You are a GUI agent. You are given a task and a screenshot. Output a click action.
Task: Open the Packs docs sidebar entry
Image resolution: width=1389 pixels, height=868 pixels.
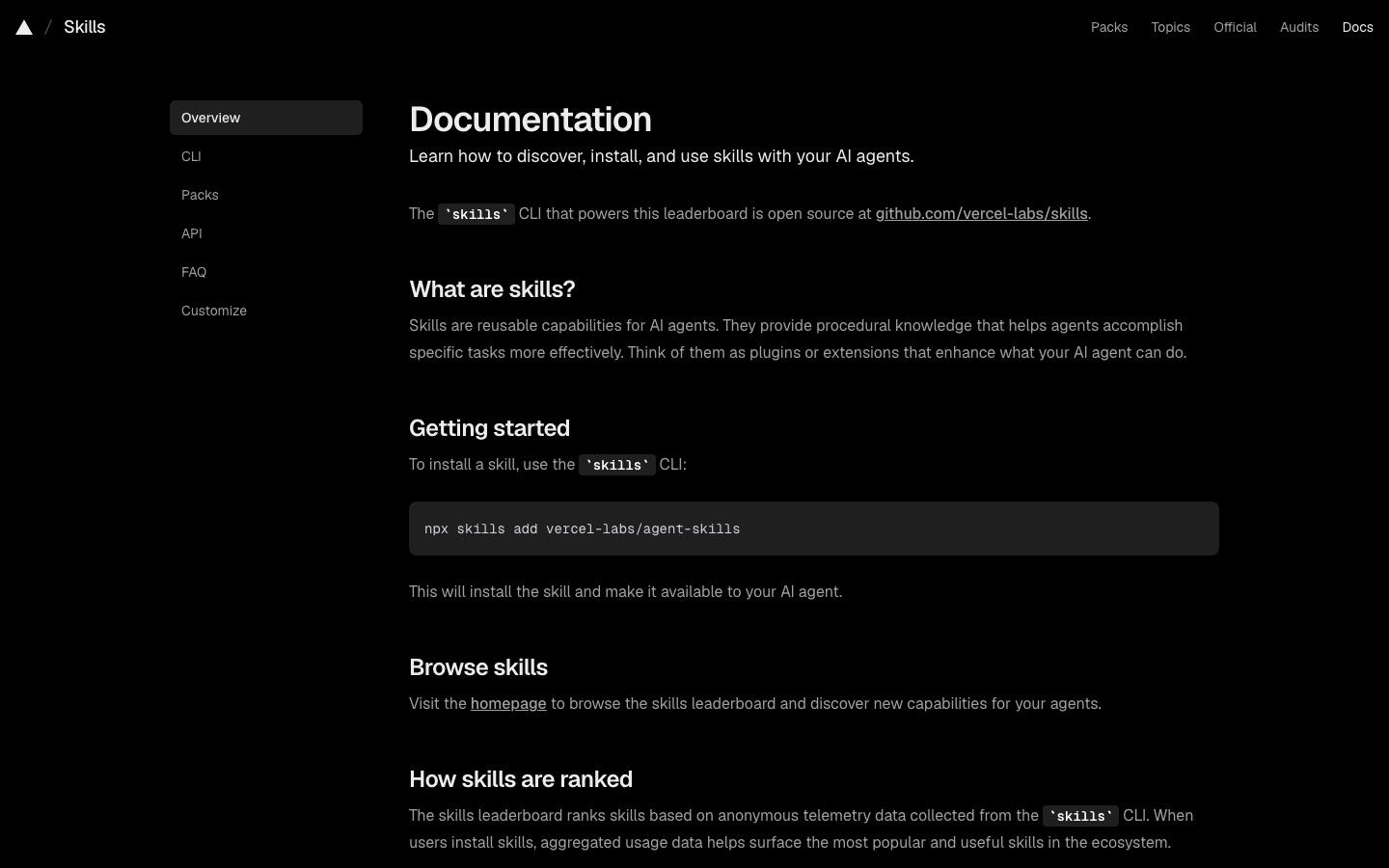(266, 195)
